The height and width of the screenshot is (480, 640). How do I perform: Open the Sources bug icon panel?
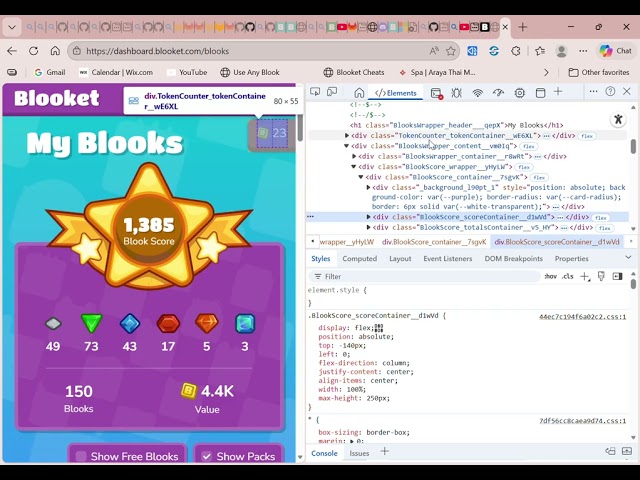pyautogui.click(x=456, y=93)
